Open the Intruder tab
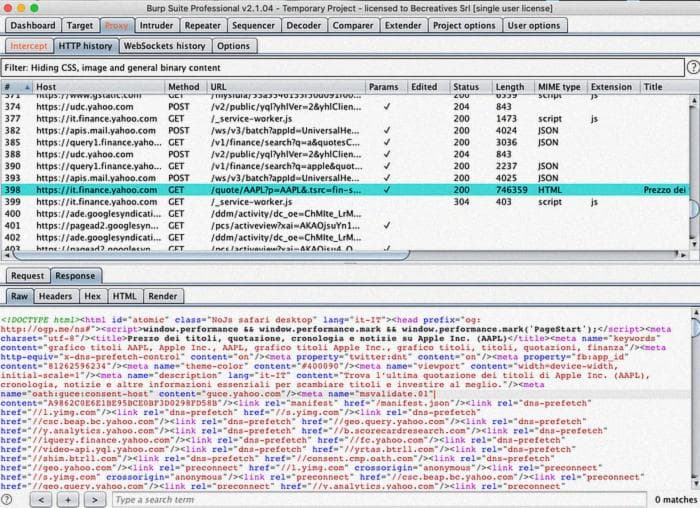The image size is (700, 508). pos(156,25)
